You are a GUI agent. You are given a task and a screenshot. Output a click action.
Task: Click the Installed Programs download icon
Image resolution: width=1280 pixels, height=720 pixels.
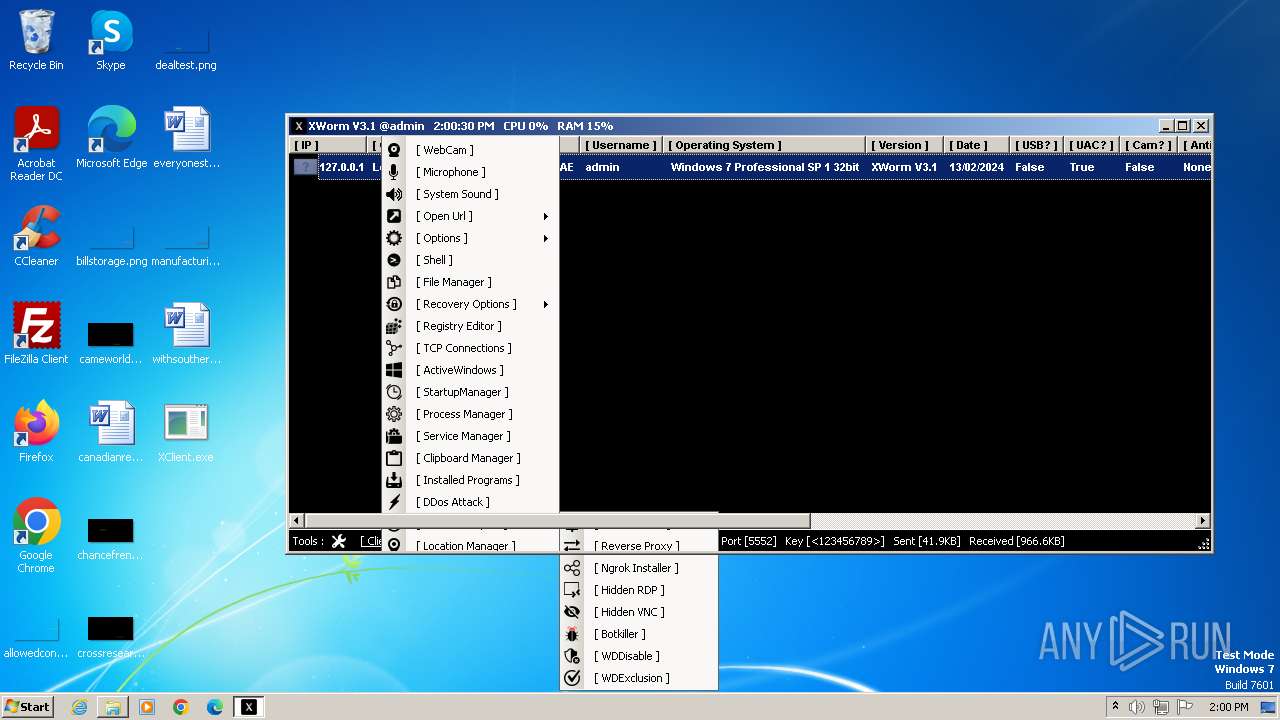394,480
